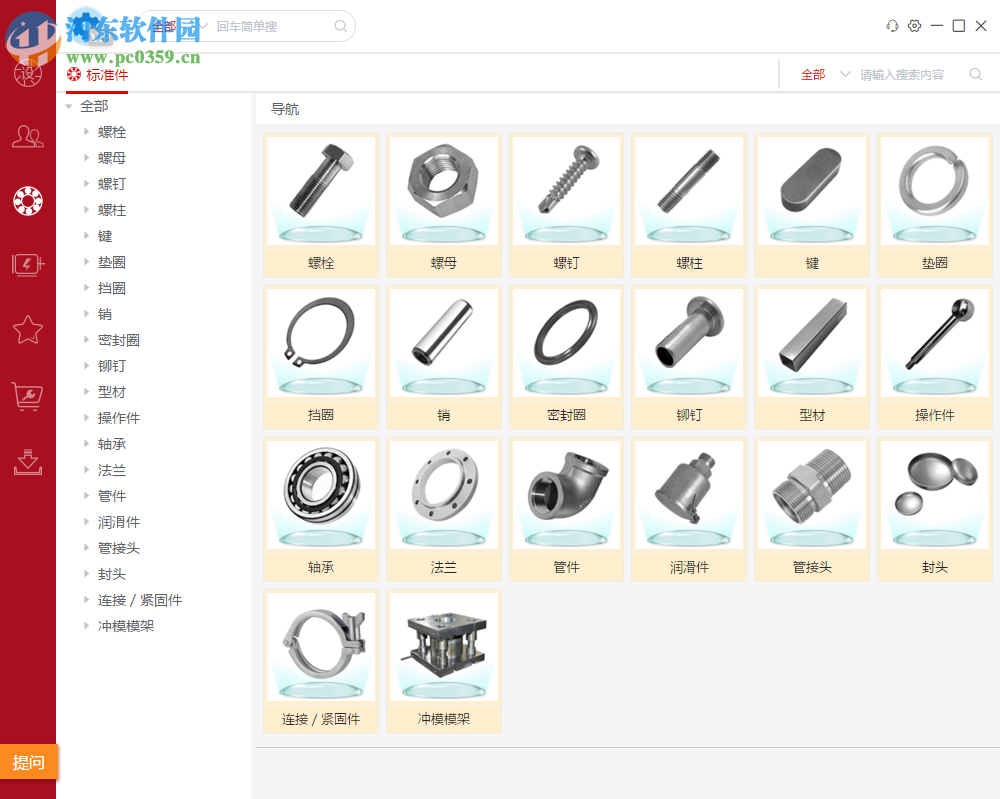Click the 导航 breadcrumb item
Image resolution: width=1000 pixels, height=799 pixels.
pyautogui.click(x=283, y=108)
